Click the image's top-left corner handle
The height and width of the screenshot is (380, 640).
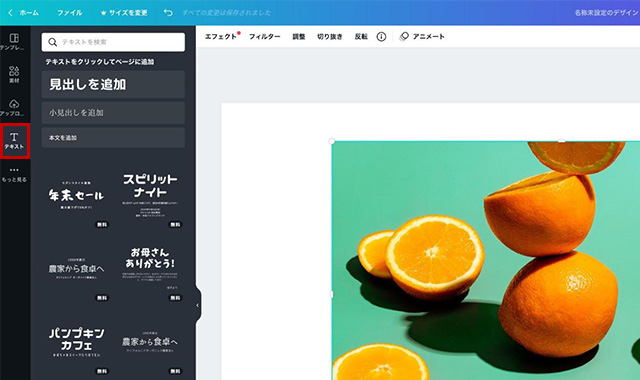coord(332,141)
